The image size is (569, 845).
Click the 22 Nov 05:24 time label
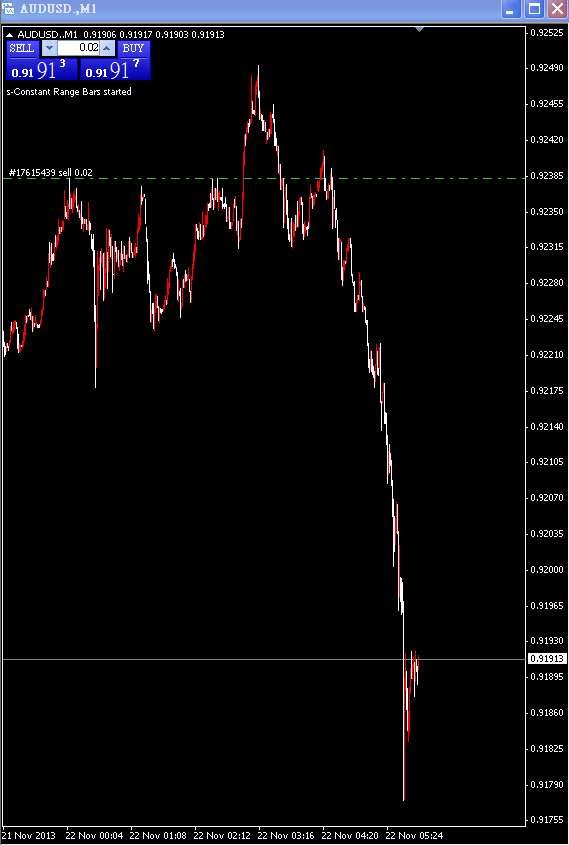click(x=414, y=836)
